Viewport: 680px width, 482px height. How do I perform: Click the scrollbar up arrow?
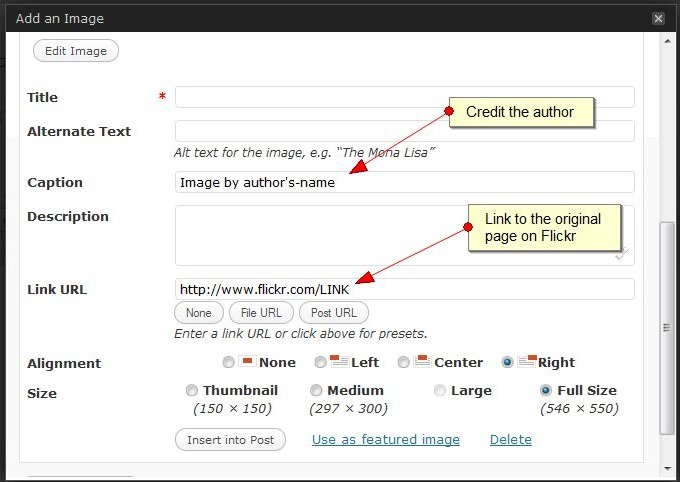[667, 41]
